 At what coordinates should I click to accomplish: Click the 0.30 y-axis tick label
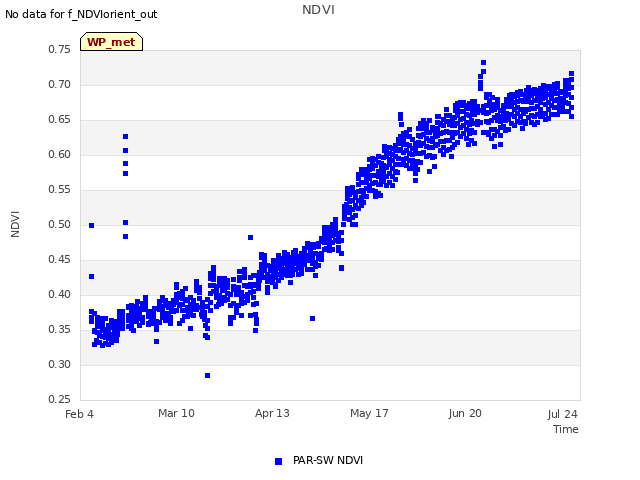(59, 364)
